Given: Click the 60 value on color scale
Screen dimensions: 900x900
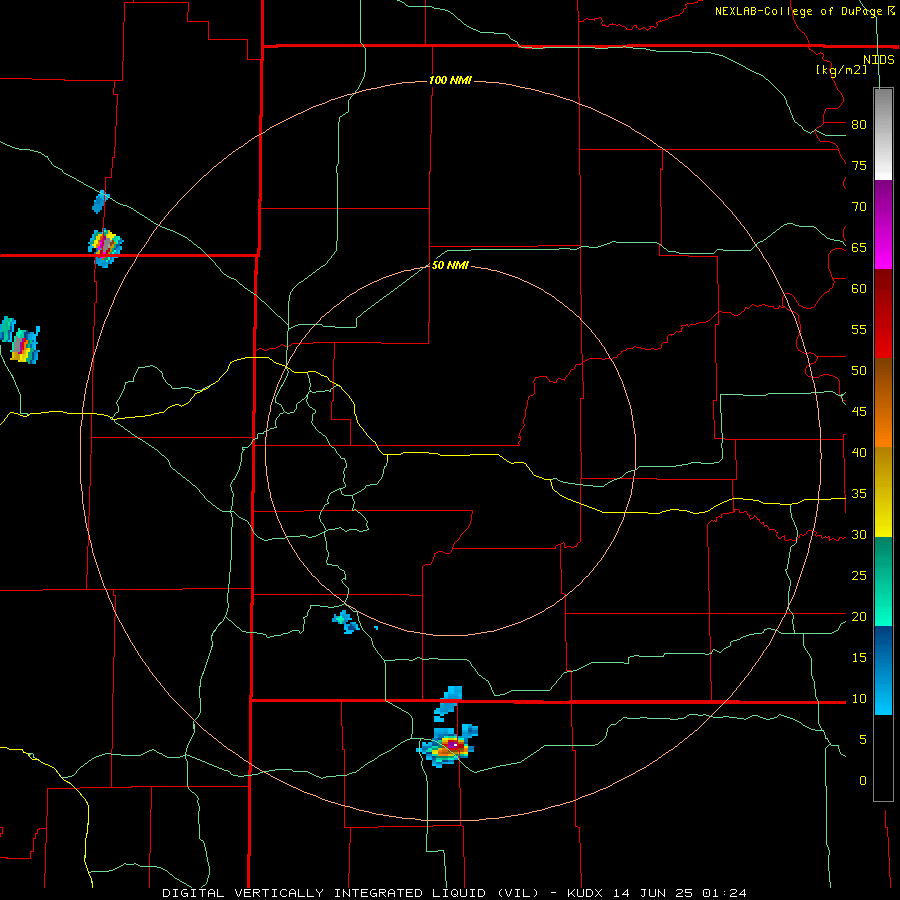Looking at the screenshot, I should point(859,289).
